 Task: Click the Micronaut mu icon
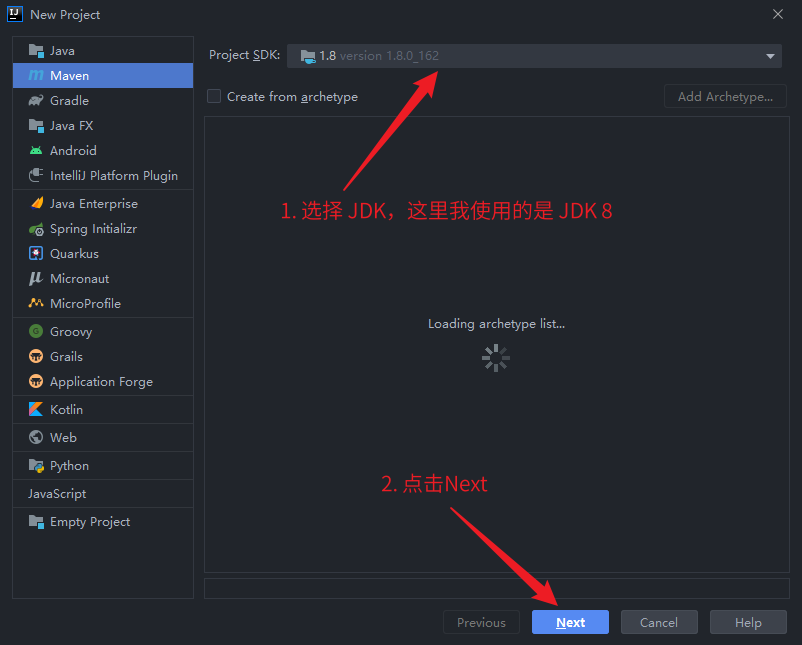36,279
